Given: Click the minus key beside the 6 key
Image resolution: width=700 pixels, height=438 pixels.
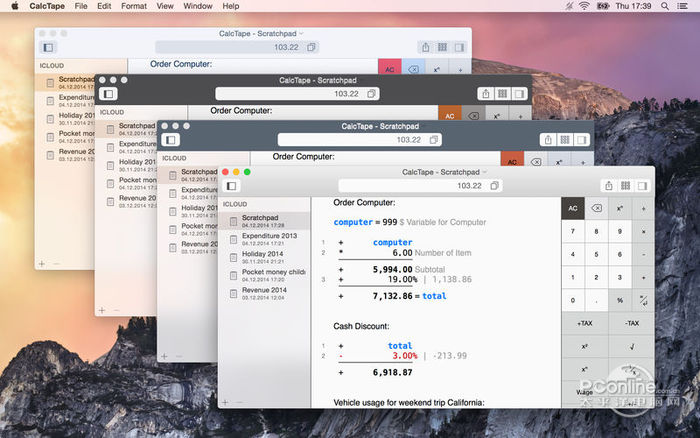Looking at the screenshot, I should [x=643, y=254].
